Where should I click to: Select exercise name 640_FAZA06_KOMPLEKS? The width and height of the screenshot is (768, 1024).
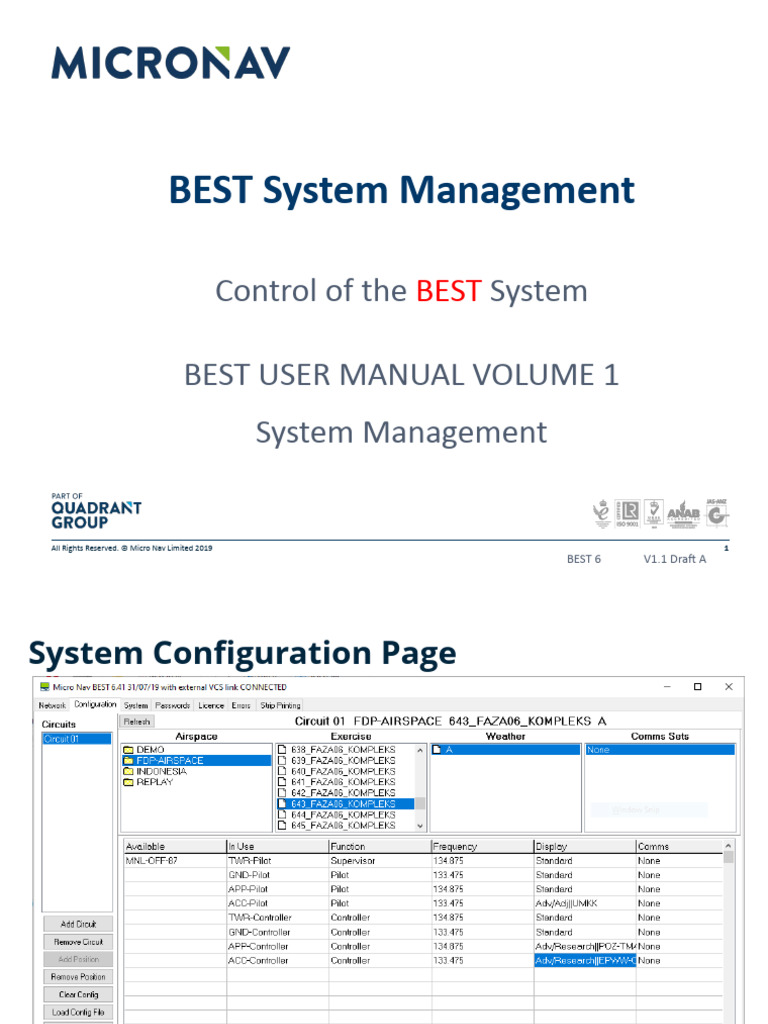343,771
